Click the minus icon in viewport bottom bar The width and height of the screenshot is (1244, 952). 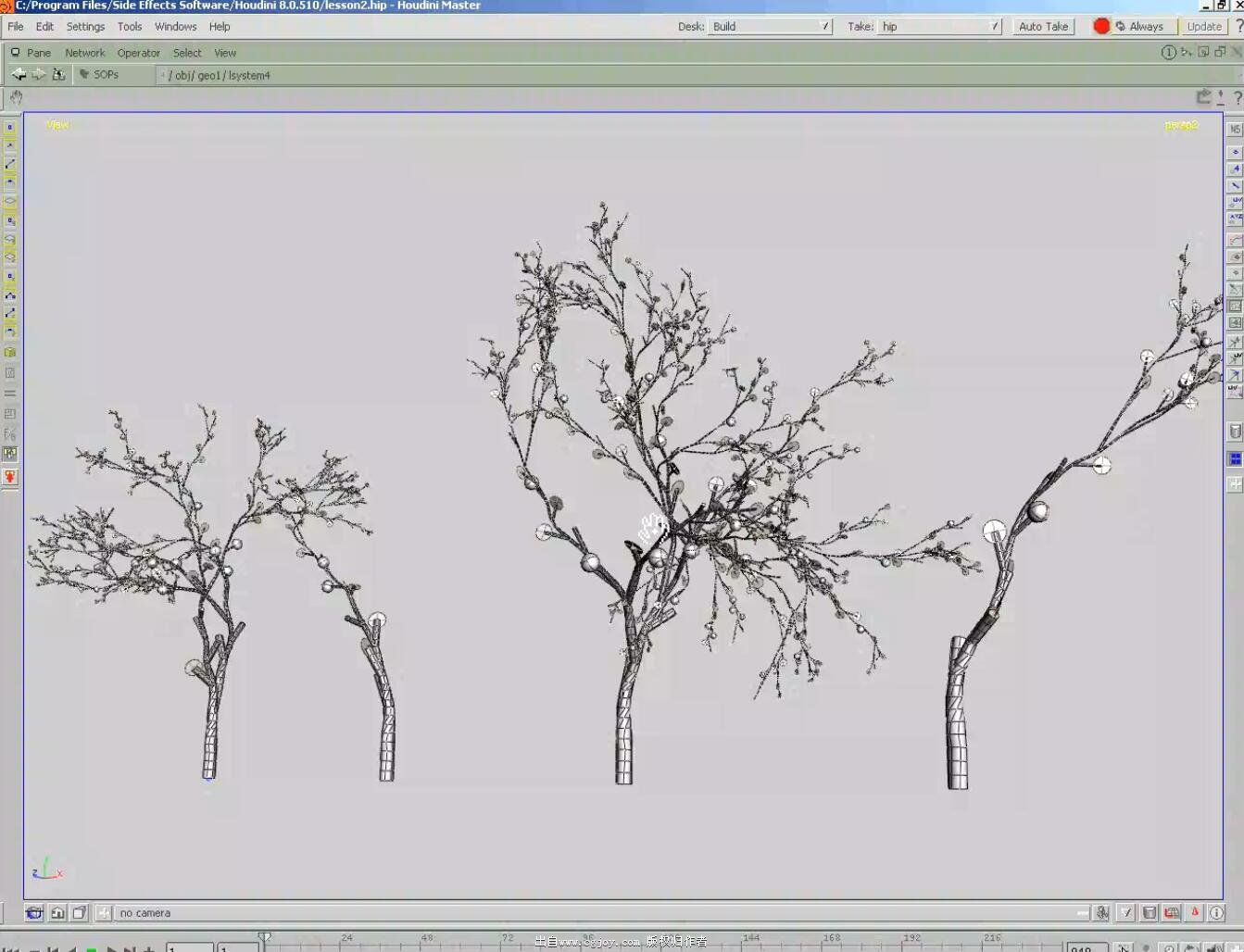(1082, 913)
